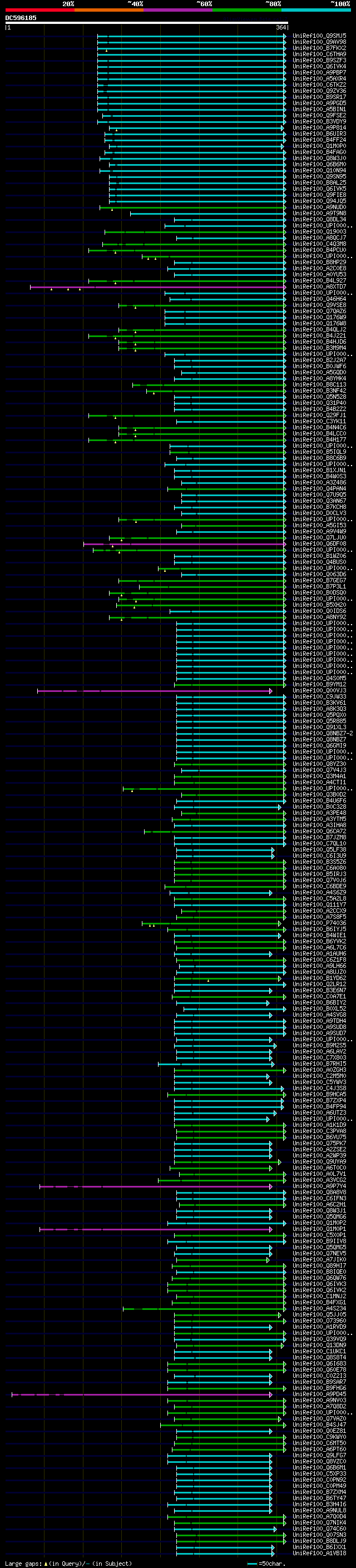
Task: Click the =50char. scale legend text
Action: (272, 1563)
